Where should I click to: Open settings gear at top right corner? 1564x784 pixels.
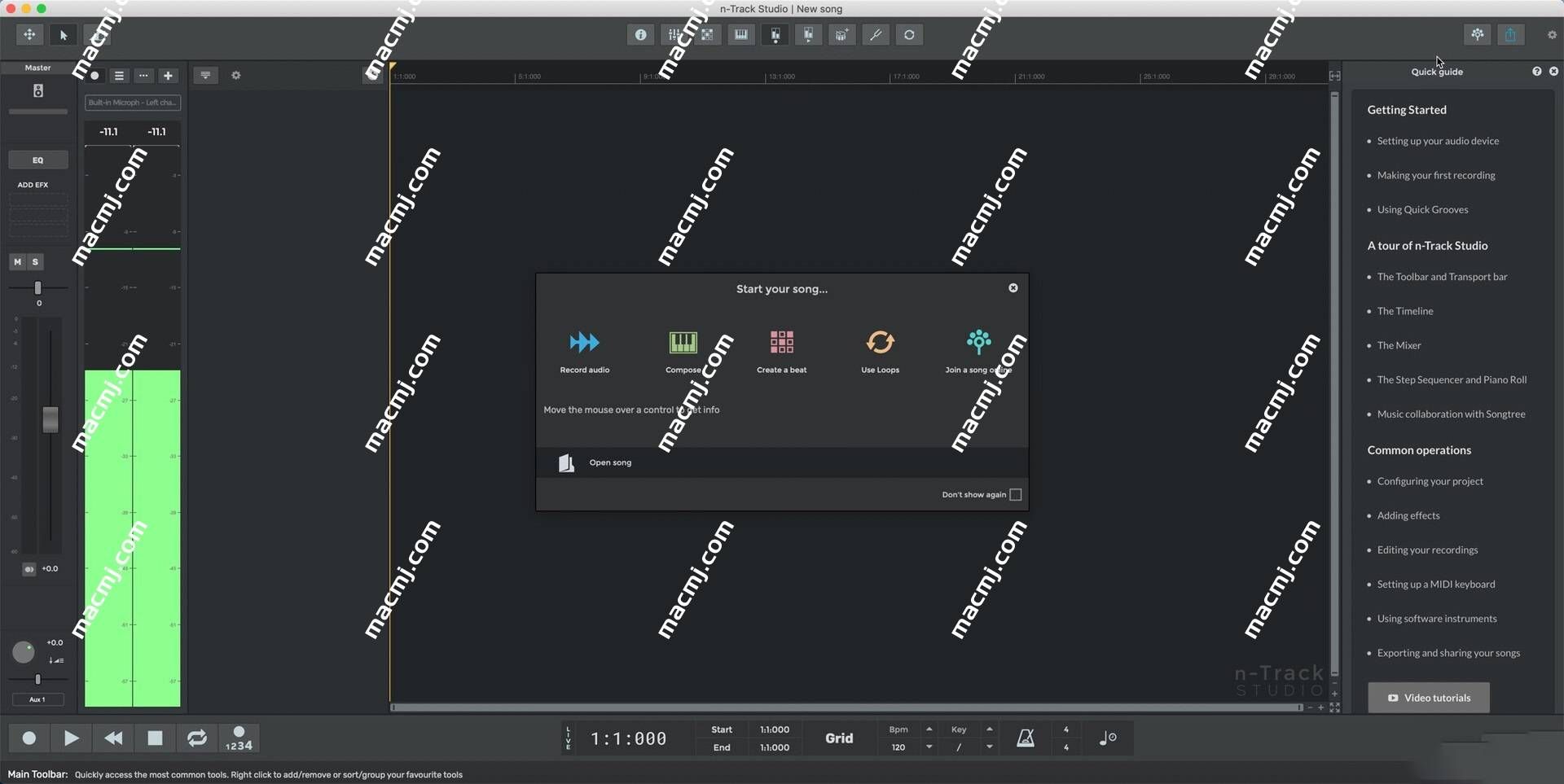pos(1552,35)
